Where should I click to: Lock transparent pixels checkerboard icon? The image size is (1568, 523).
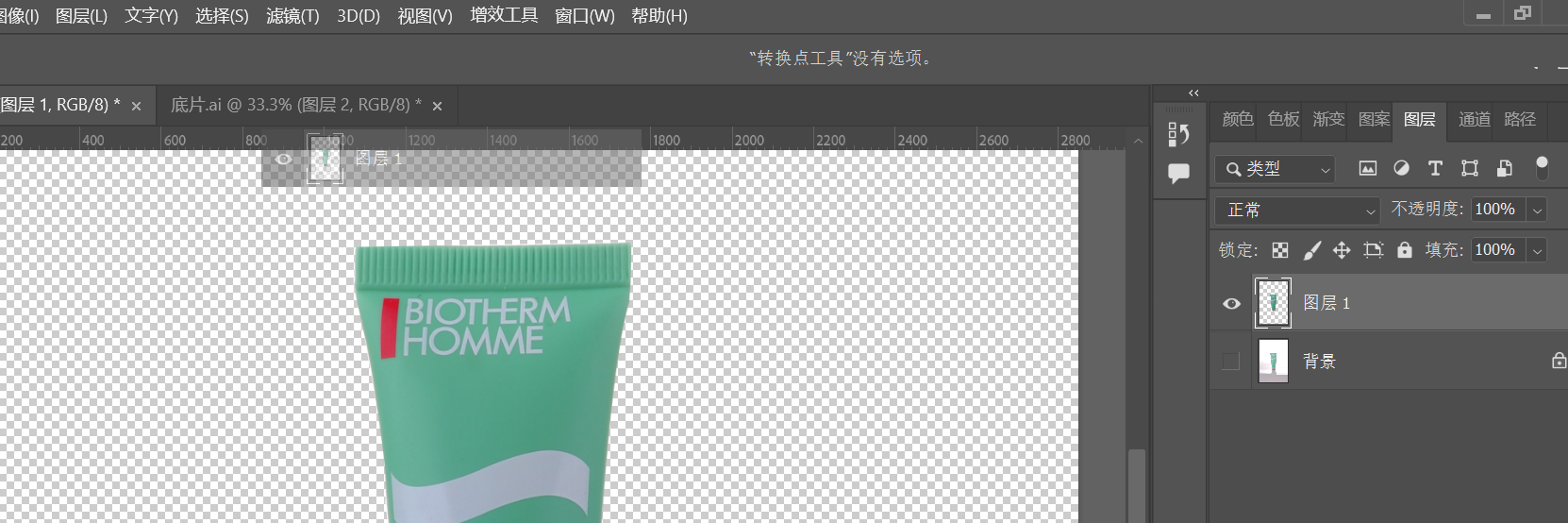tap(1280, 250)
